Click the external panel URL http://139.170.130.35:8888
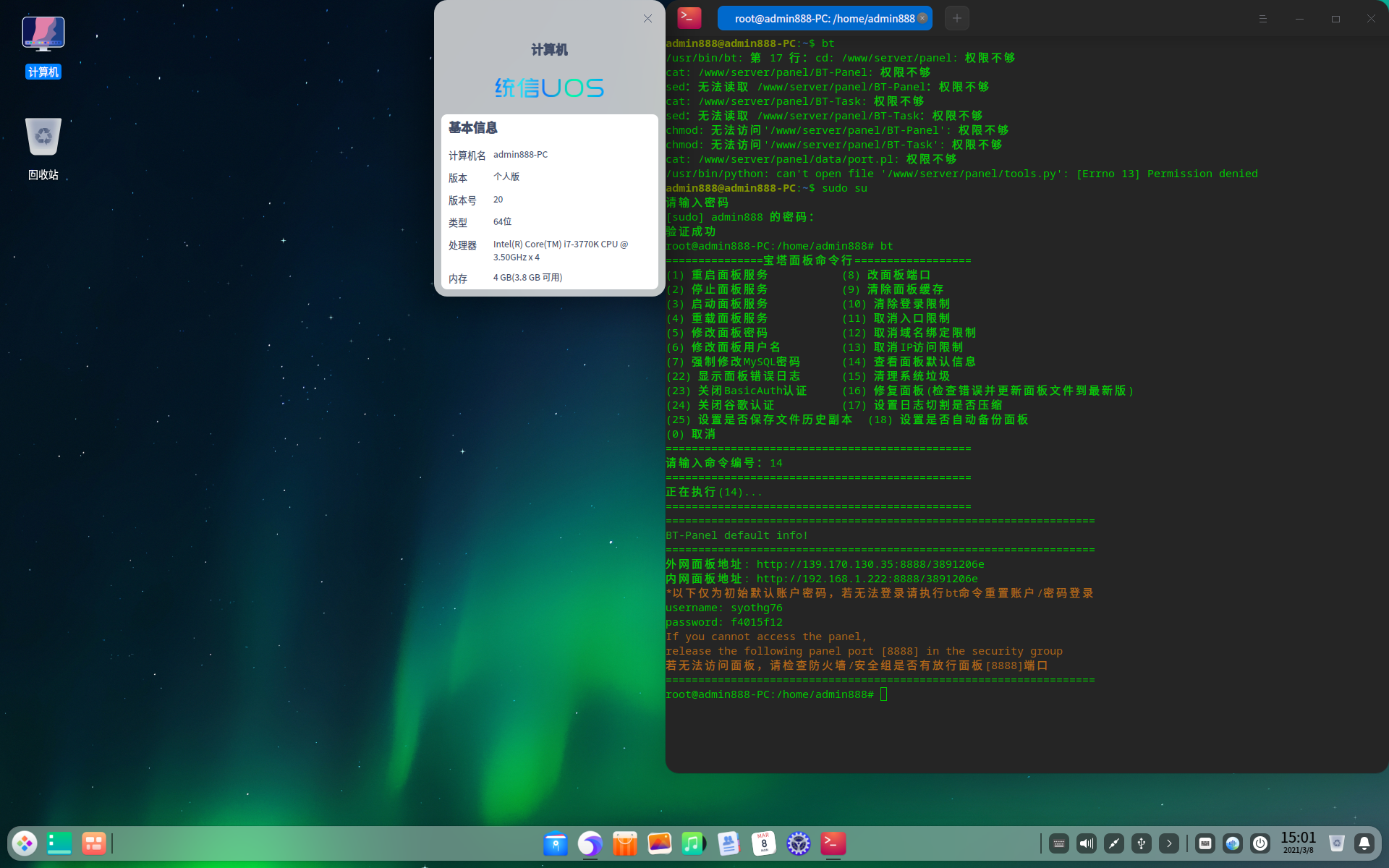Screen dimensions: 1389x868 pos(870,564)
